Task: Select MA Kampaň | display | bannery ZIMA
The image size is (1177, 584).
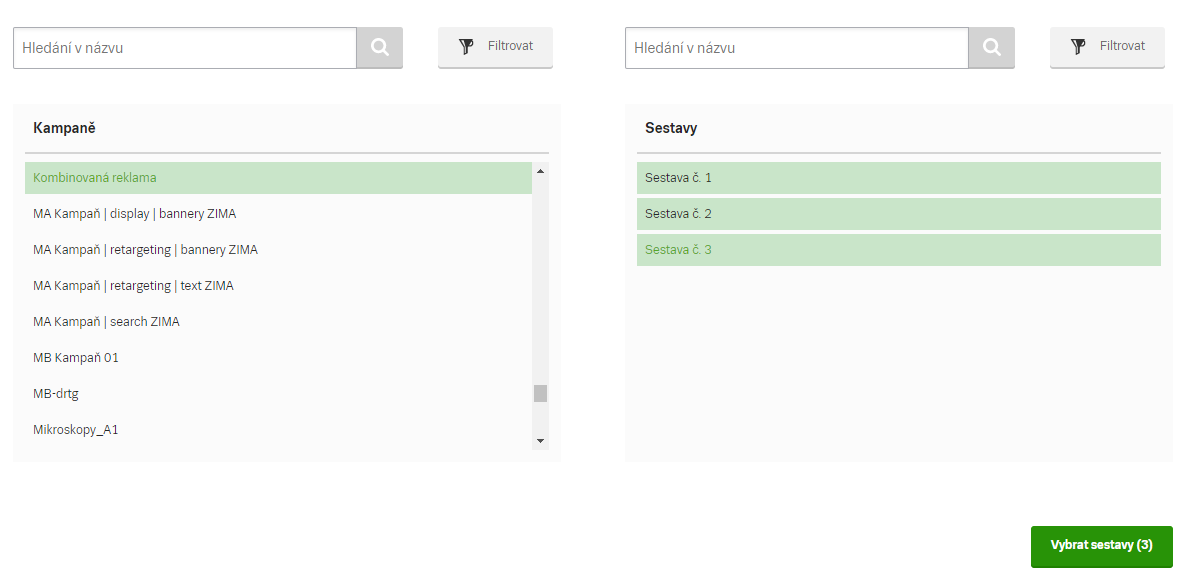Action: point(278,214)
